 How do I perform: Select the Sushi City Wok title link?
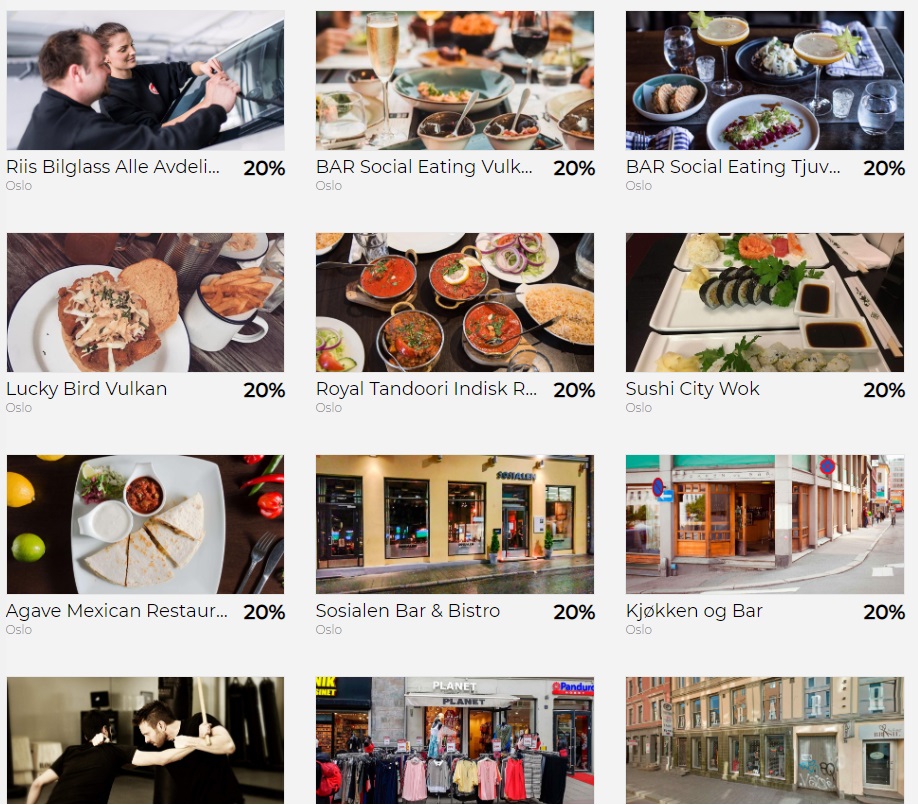(x=693, y=389)
